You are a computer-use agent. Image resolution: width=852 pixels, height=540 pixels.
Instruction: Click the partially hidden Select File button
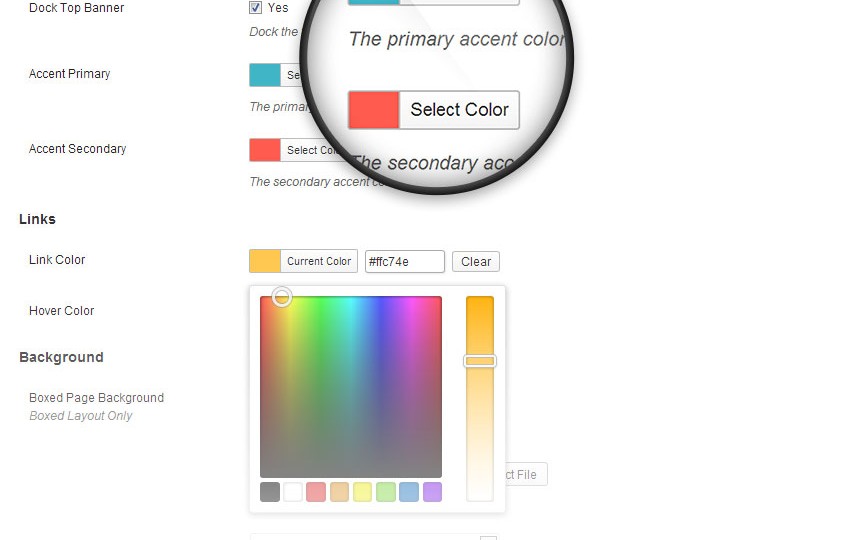click(x=526, y=474)
